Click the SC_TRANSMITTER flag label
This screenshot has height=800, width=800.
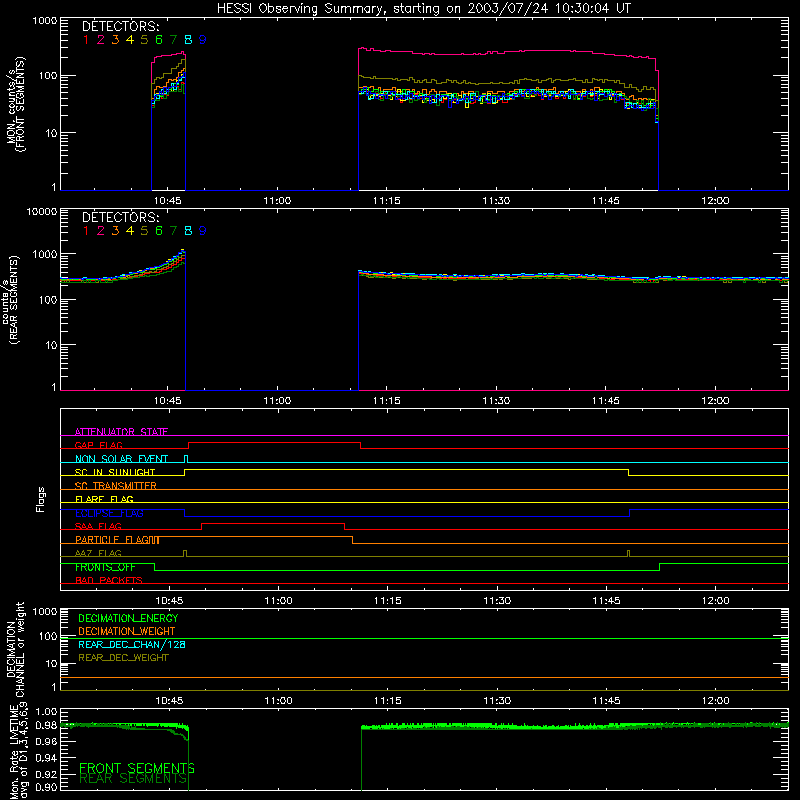116,486
